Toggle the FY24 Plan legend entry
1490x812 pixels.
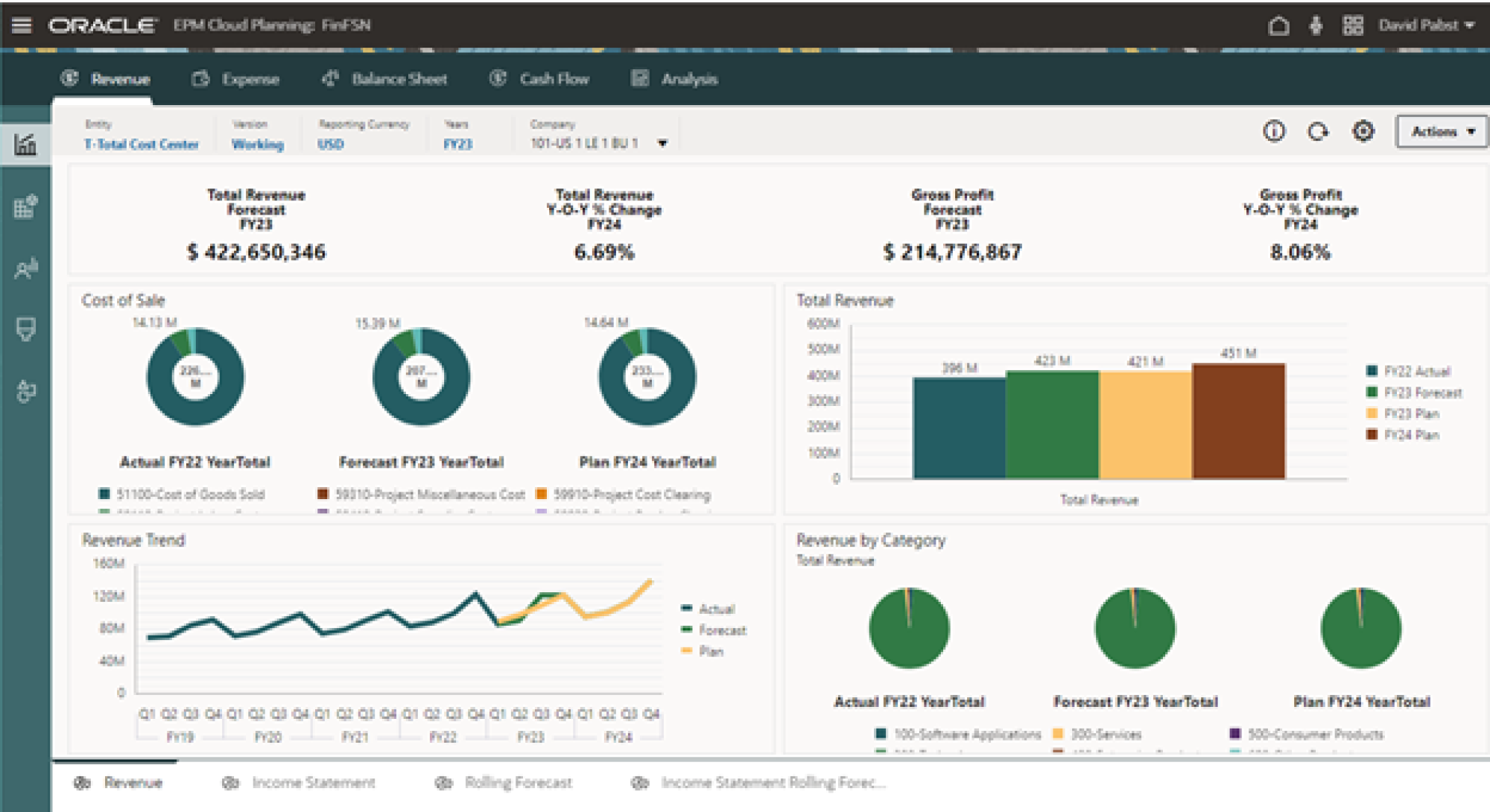pos(1403,435)
